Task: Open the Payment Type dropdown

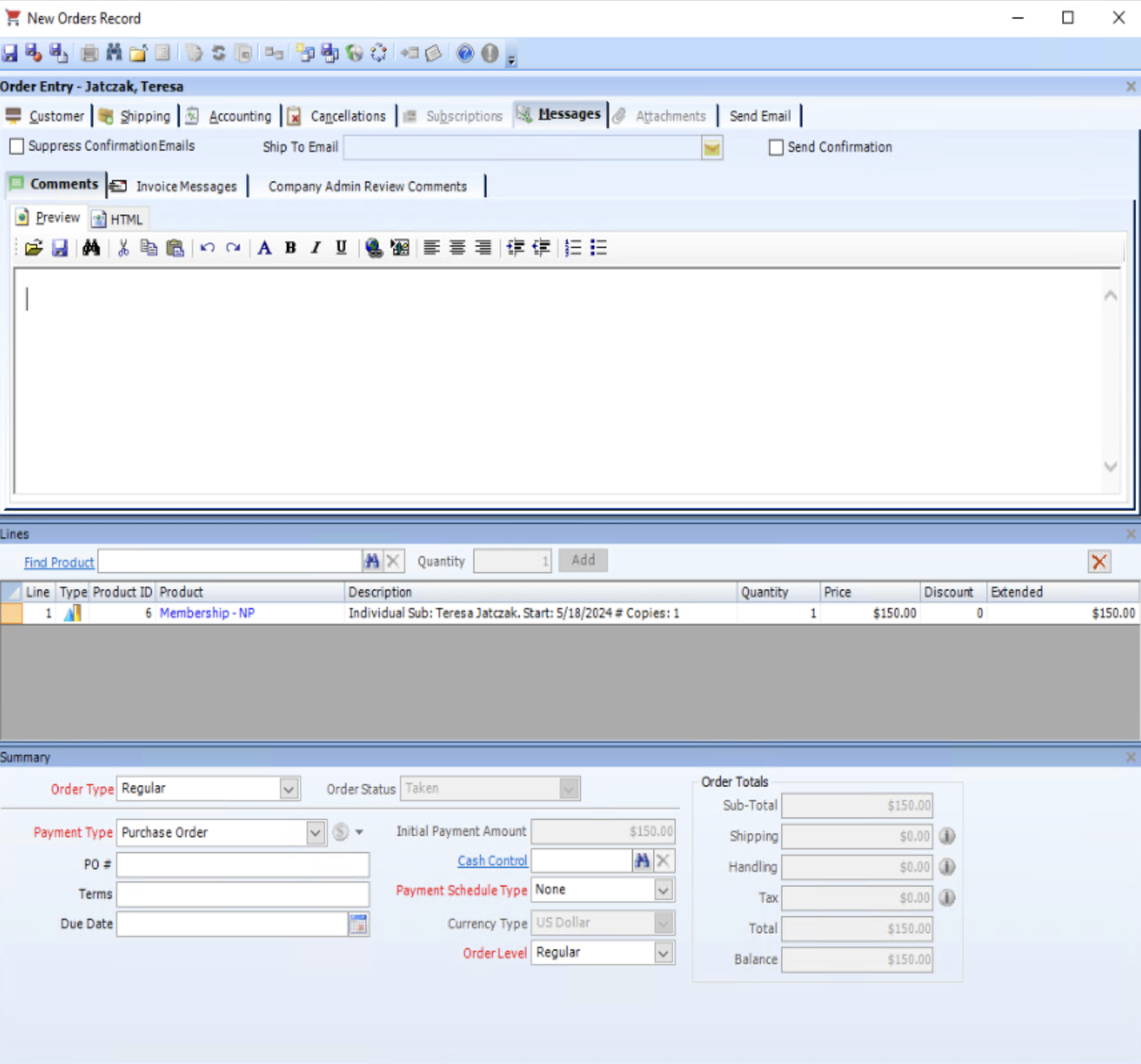Action: (x=315, y=833)
